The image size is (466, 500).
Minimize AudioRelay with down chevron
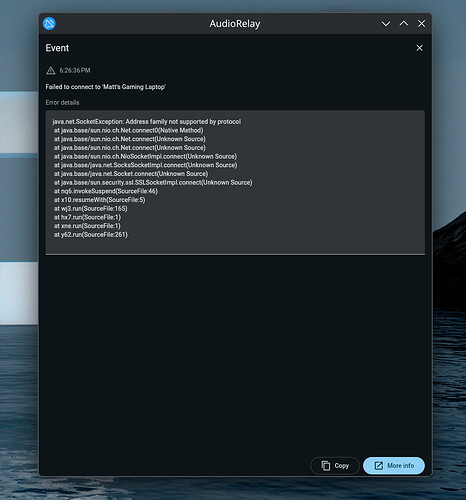(x=386, y=24)
